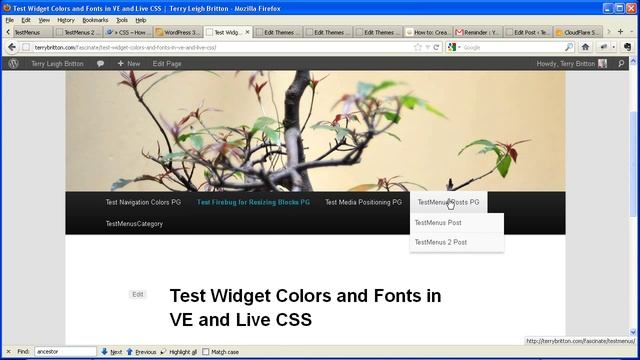Close the Find bar with X
This screenshot has width=640, height=360.
[x=8, y=351]
